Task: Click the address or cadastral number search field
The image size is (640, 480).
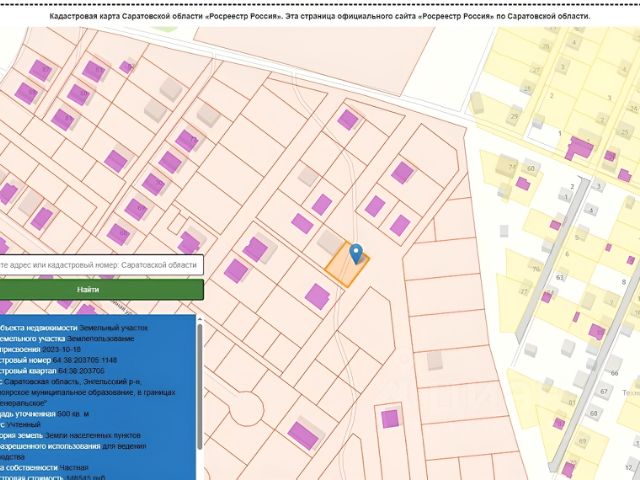Action: tap(101, 265)
